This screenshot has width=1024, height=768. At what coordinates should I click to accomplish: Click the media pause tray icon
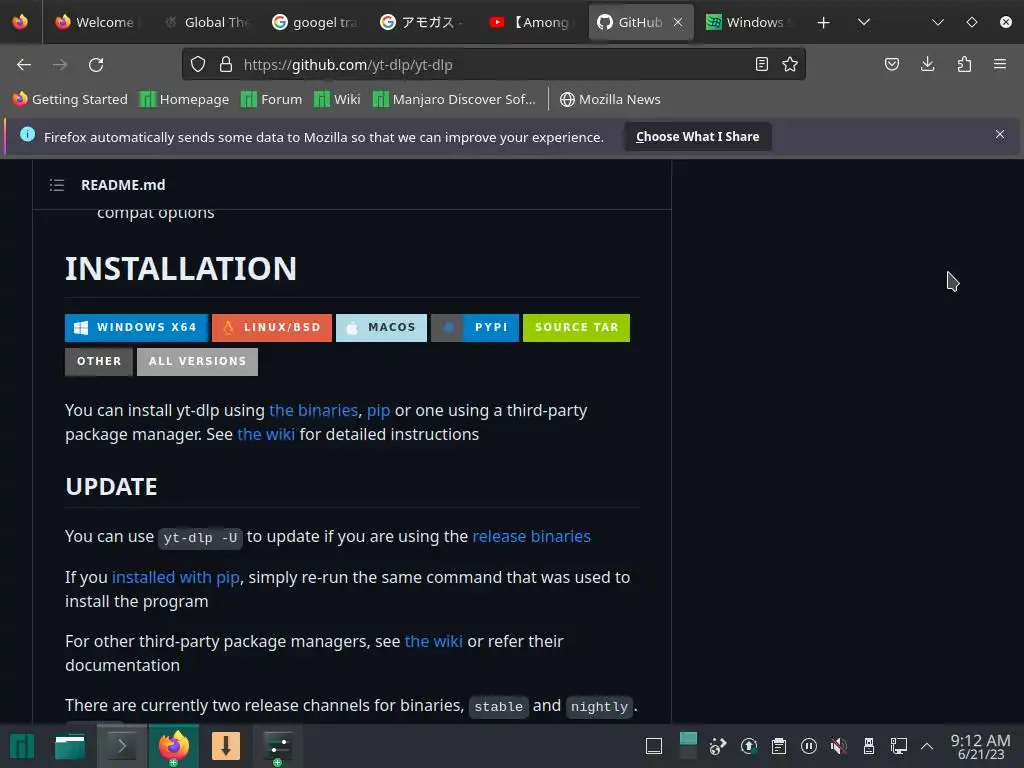click(x=808, y=746)
